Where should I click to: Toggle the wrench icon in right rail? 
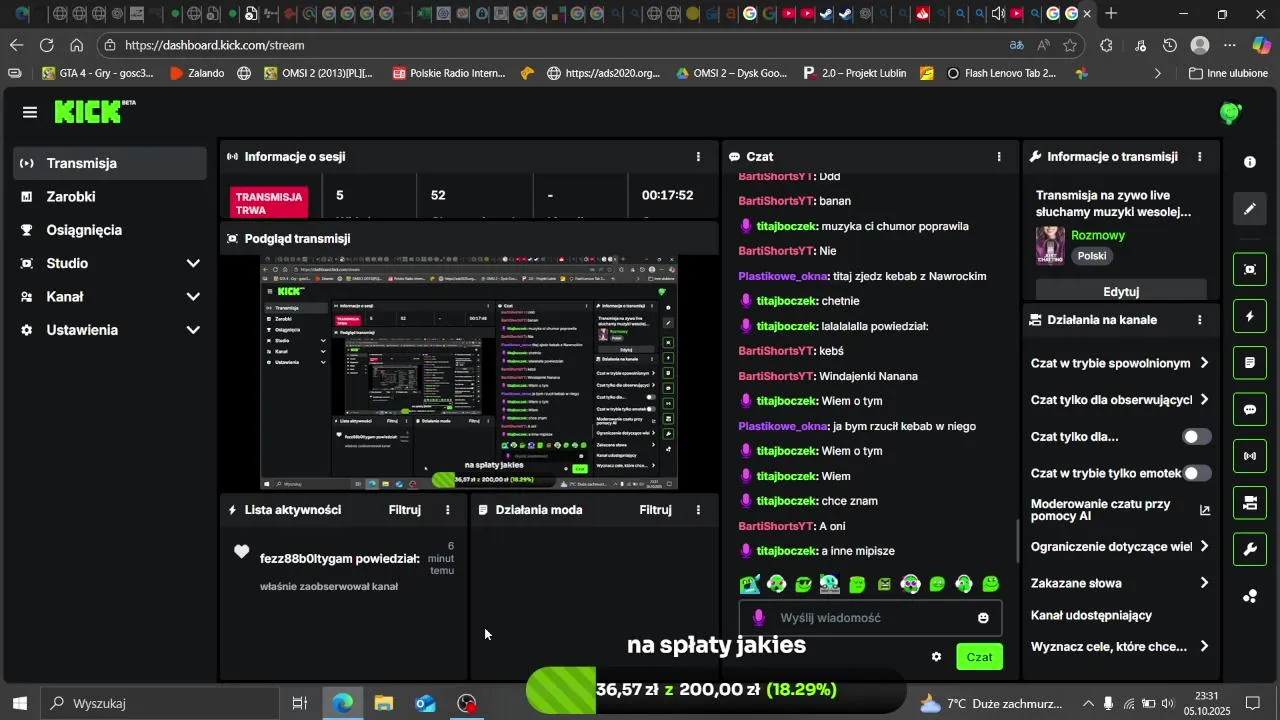coord(1250,549)
